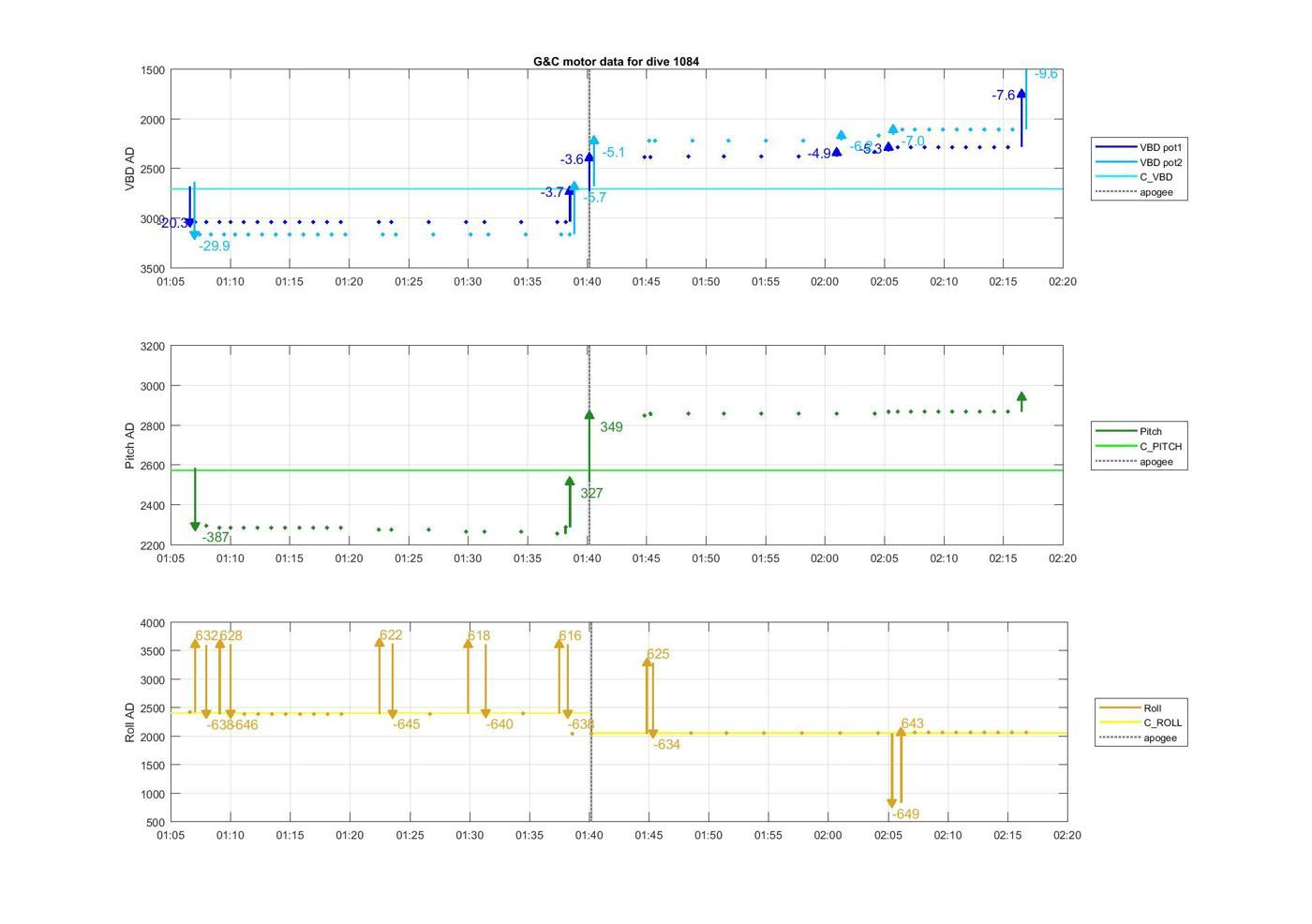Click the '-3.7' VBD move label
The height and width of the screenshot is (924, 1312).
point(552,192)
